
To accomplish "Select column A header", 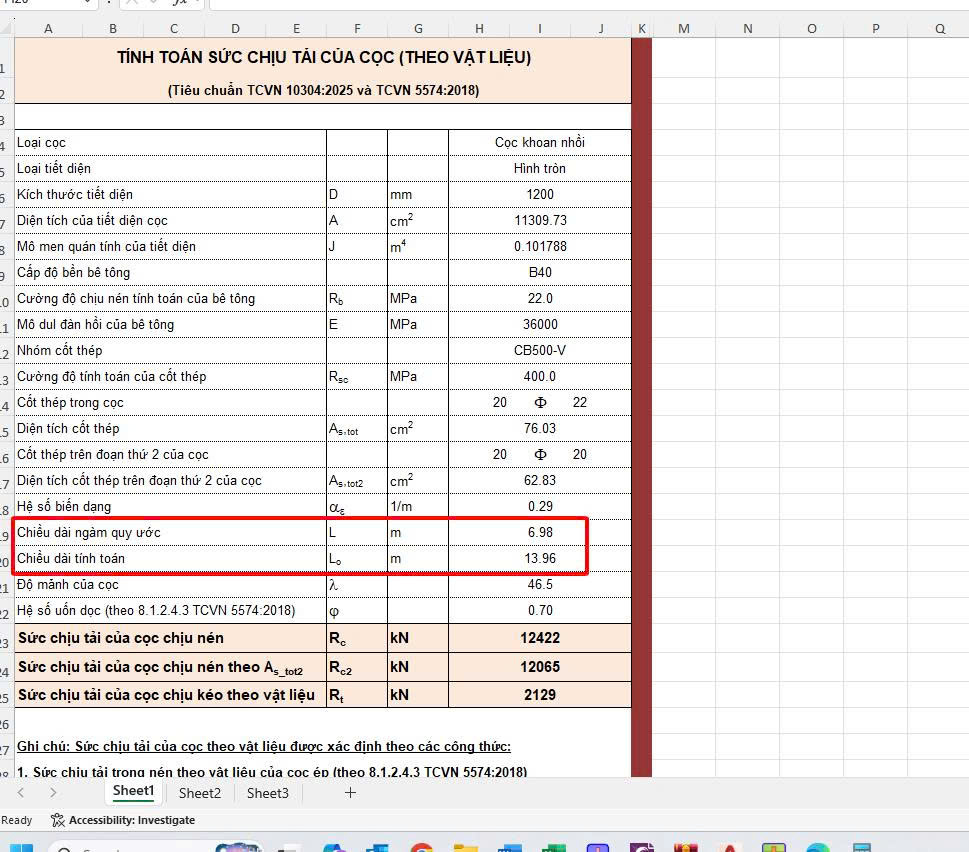I will (49, 29).
